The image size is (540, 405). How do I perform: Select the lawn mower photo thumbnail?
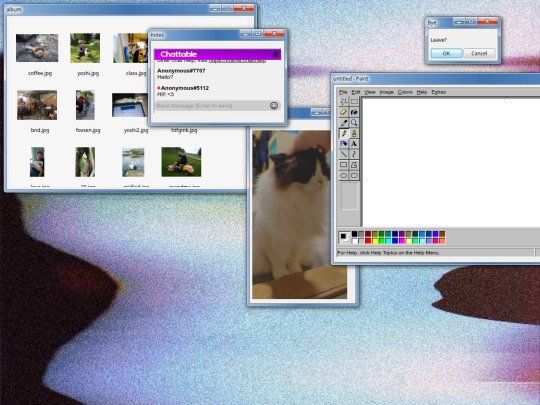[181, 162]
